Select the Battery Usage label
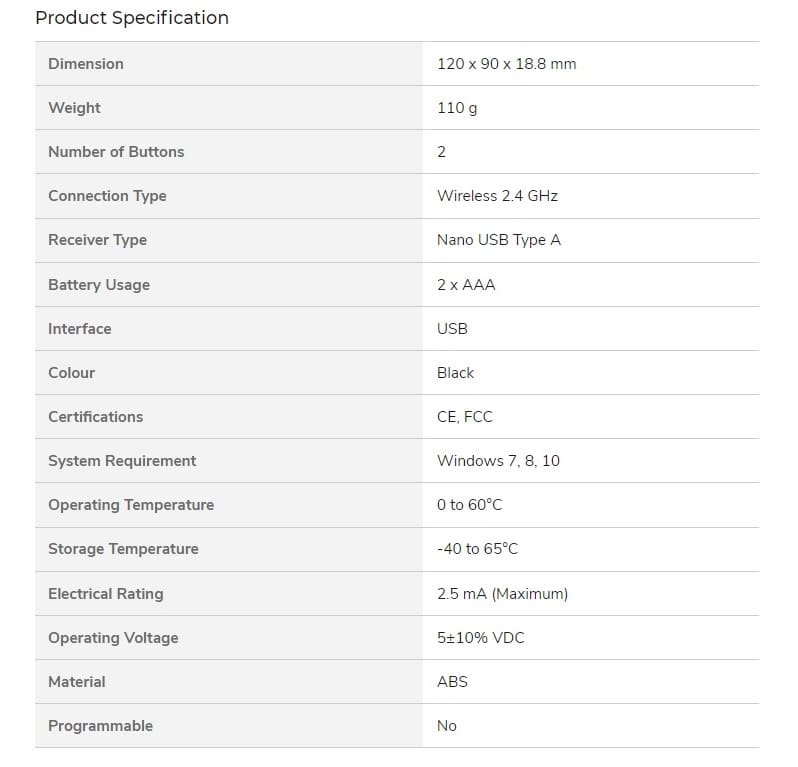 coord(99,285)
